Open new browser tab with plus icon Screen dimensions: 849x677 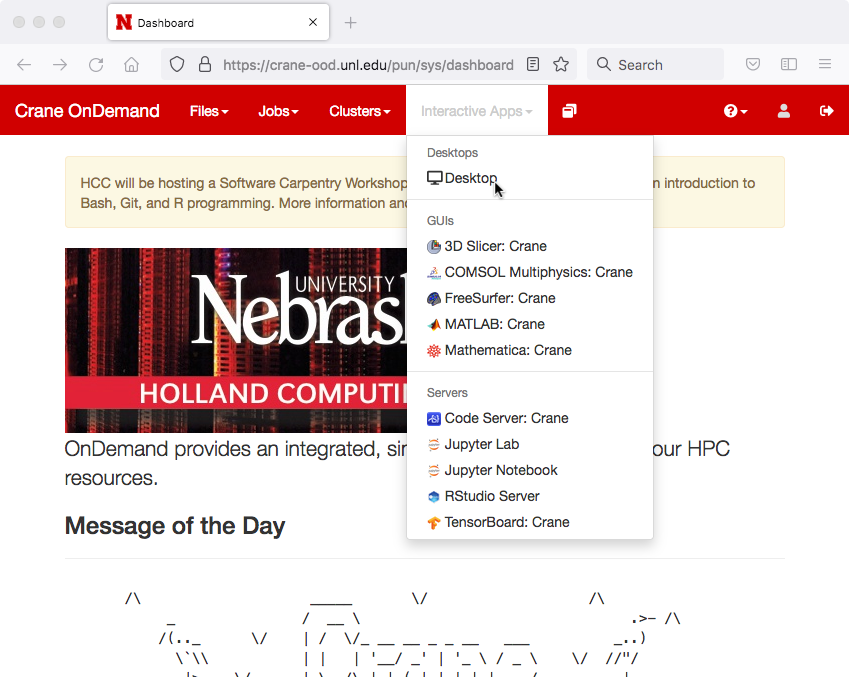point(350,23)
